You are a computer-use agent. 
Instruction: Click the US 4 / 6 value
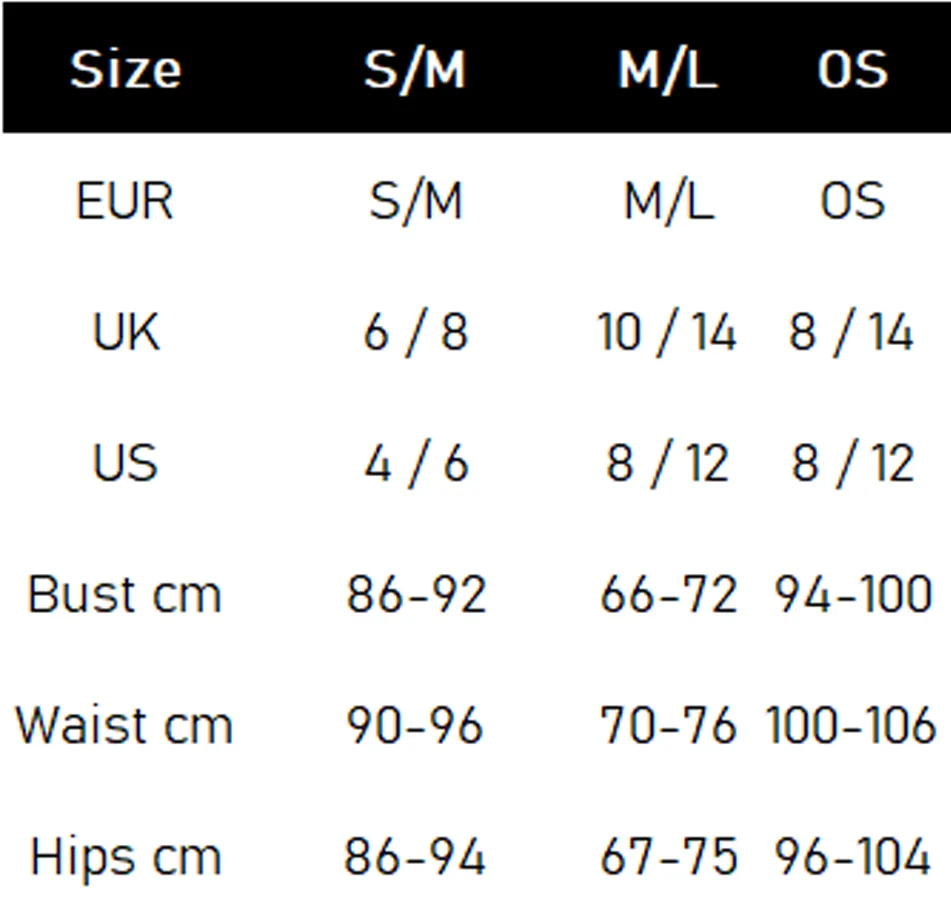pyautogui.click(x=415, y=463)
